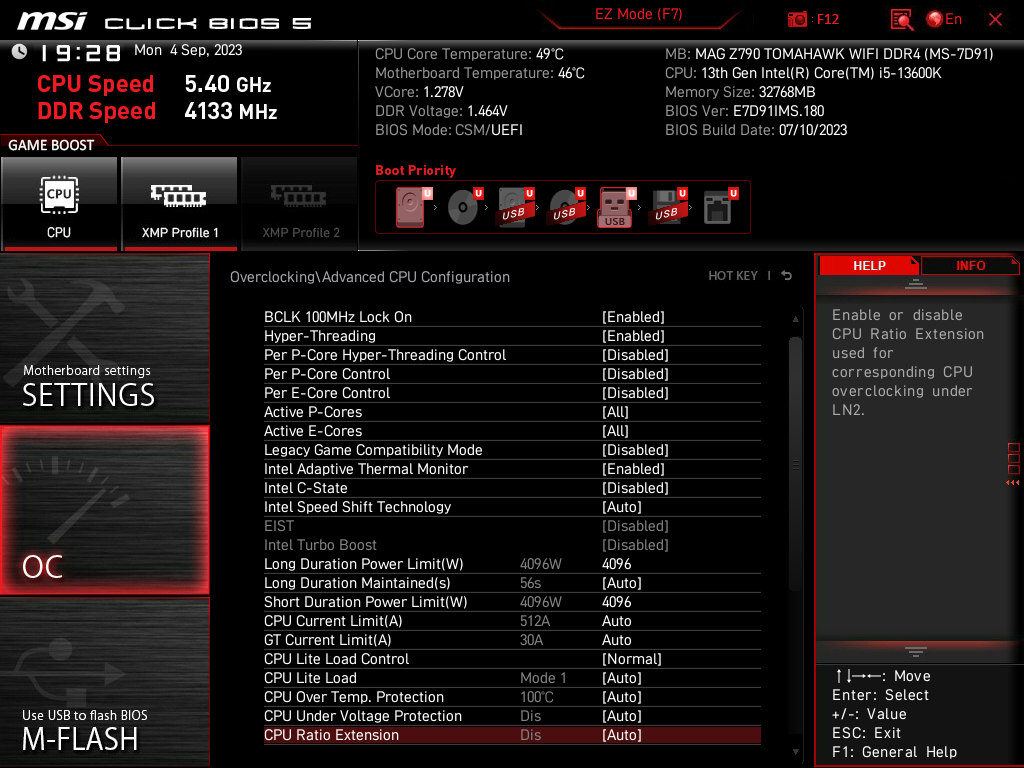Go back using the return arrow icon
1024x768 pixels.
pyautogui.click(x=787, y=276)
